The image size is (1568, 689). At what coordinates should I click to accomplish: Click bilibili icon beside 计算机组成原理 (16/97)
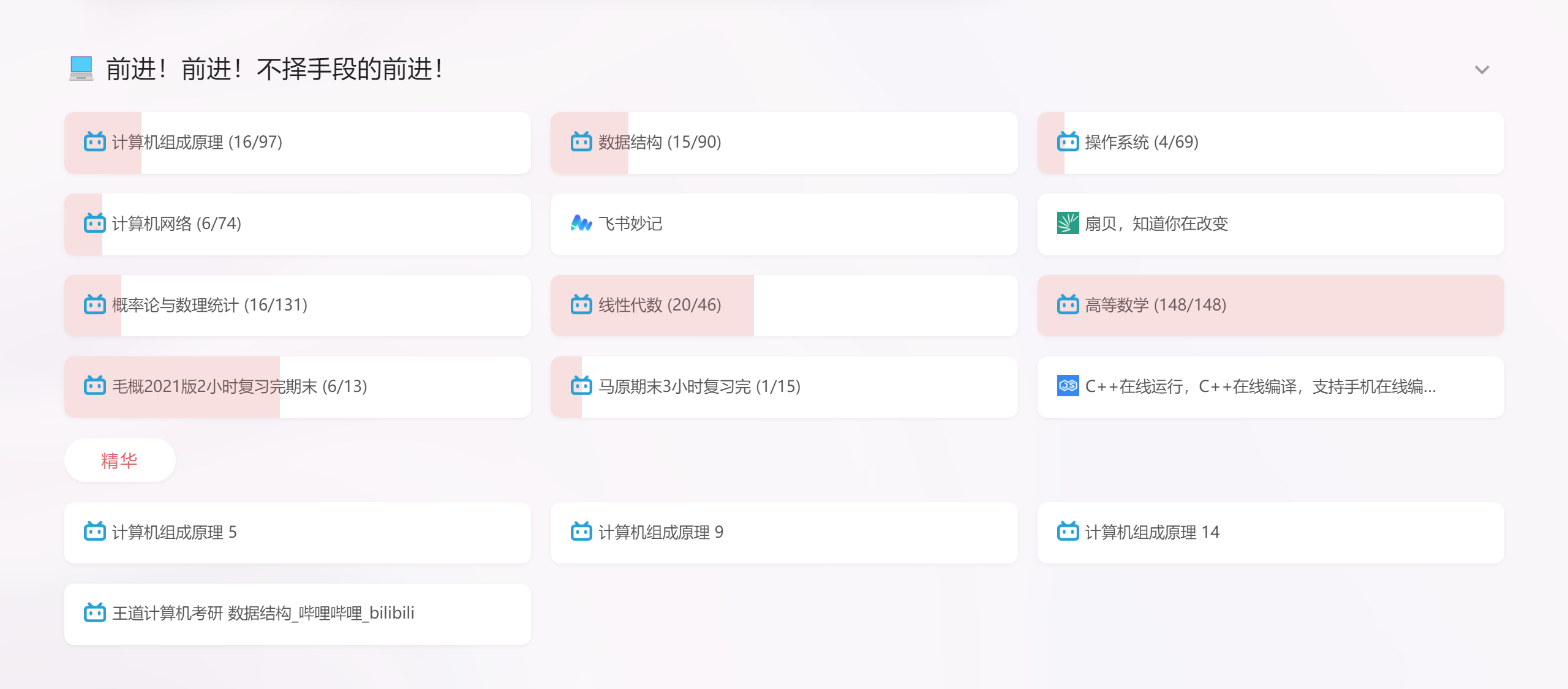click(x=95, y=142)
